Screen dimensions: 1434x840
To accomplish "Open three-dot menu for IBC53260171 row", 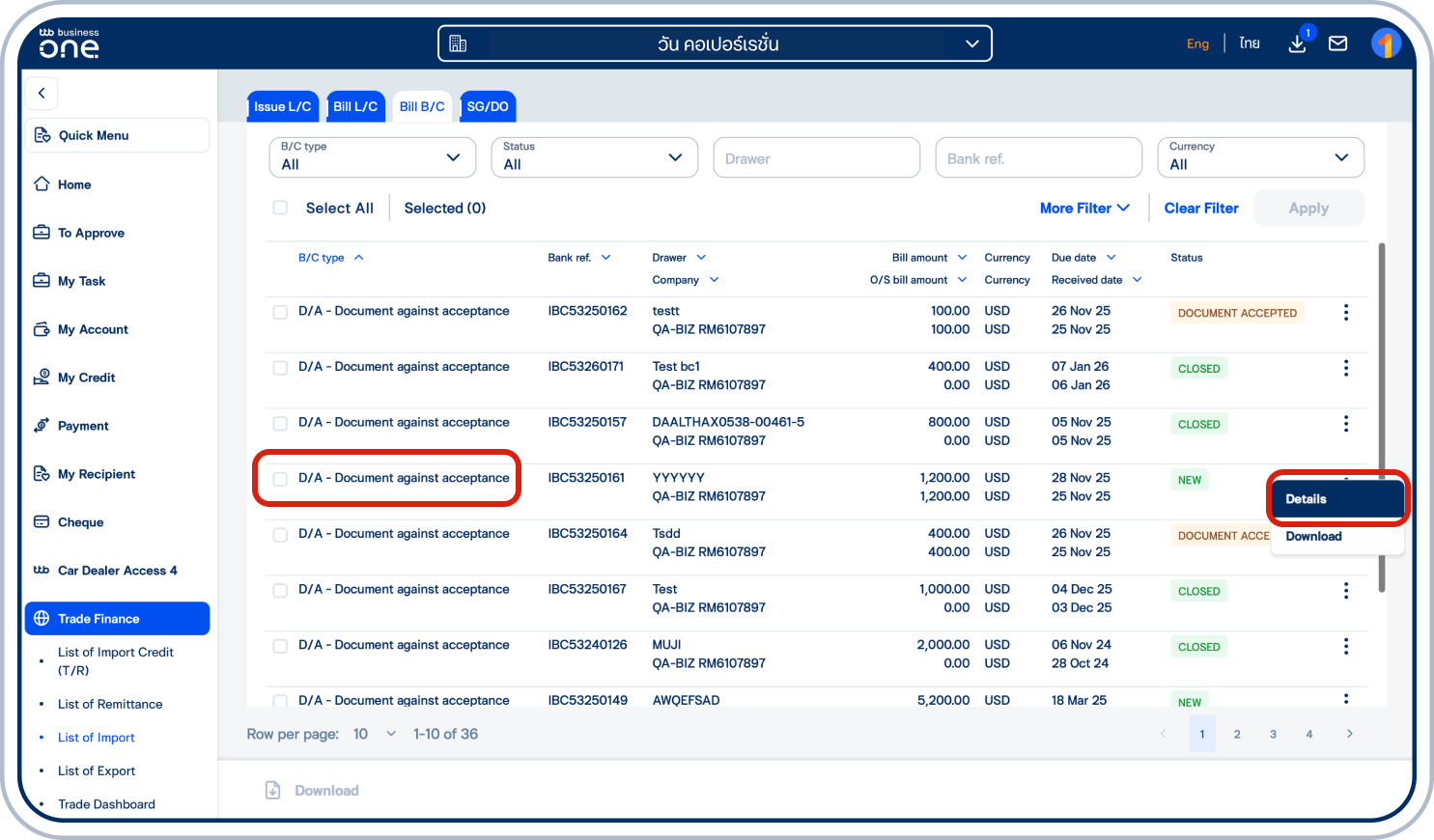I will pos(1345,369).
